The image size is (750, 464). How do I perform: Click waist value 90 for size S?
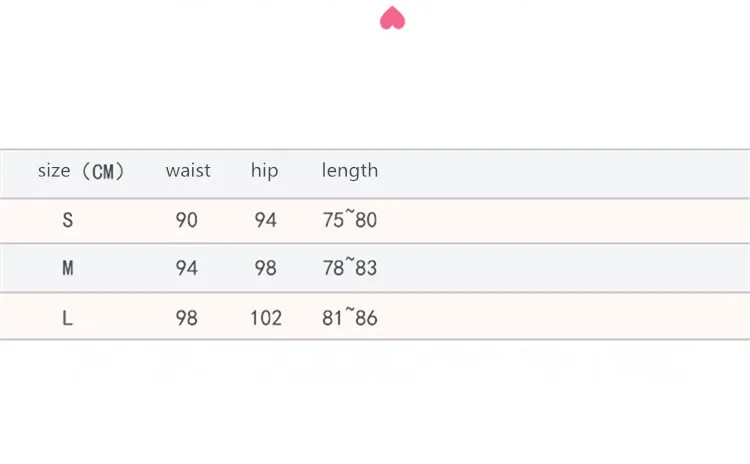187,220
